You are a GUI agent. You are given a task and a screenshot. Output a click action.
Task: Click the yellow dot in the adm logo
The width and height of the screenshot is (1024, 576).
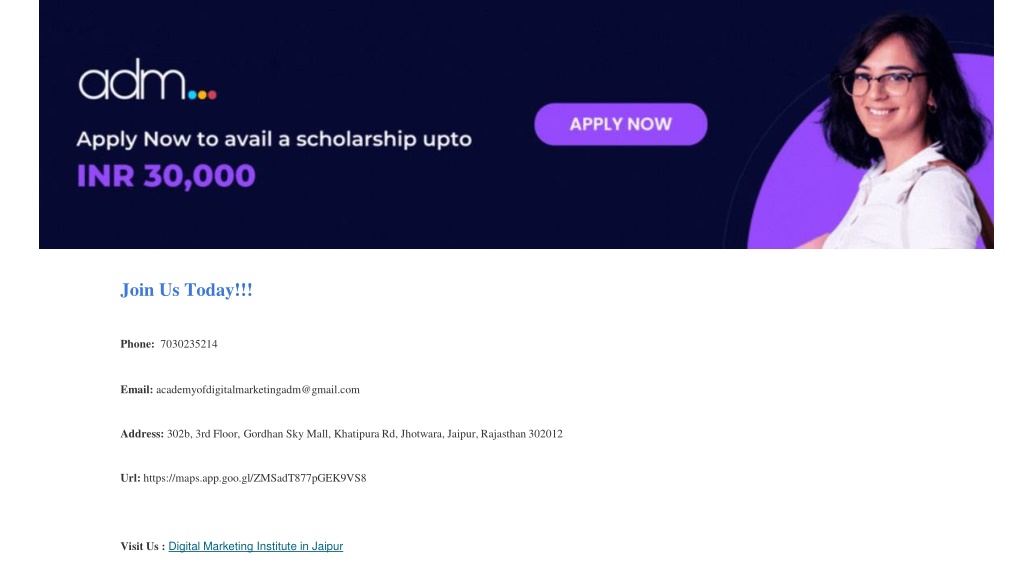pyautogui.click(x=202, y=95)
